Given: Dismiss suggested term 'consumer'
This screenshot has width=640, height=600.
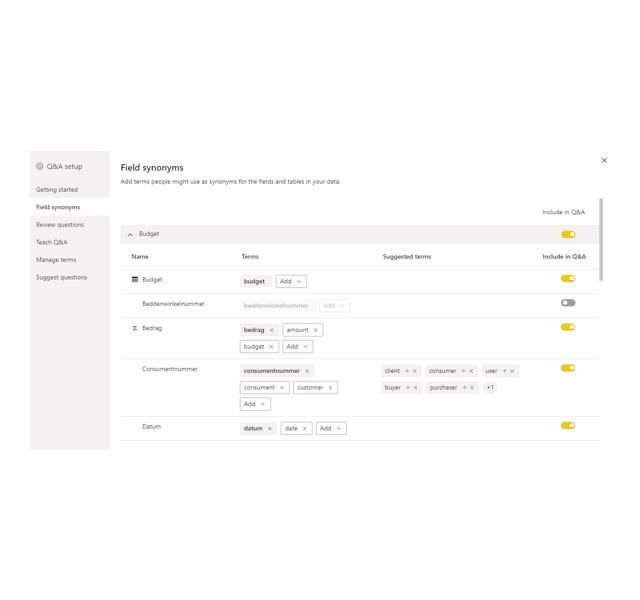Looking at the screenshot, I should tap(471, 371).
